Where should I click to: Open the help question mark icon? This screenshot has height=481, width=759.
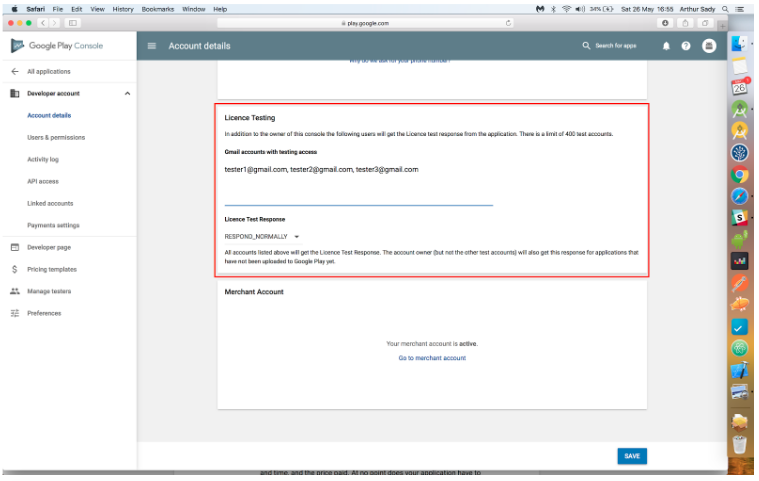point(686,46)
